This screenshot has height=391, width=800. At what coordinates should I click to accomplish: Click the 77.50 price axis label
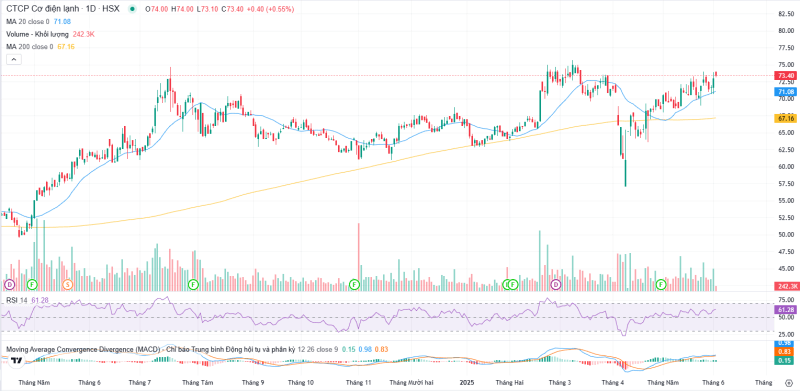pos(786,47)
